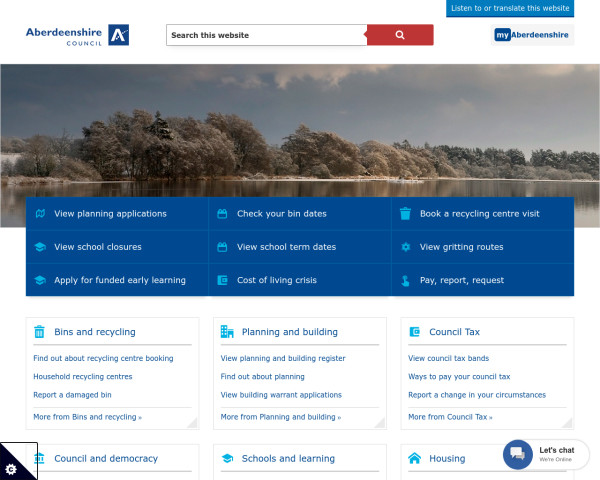Open Report a change in your circumstances

click(x=477, y=395)
